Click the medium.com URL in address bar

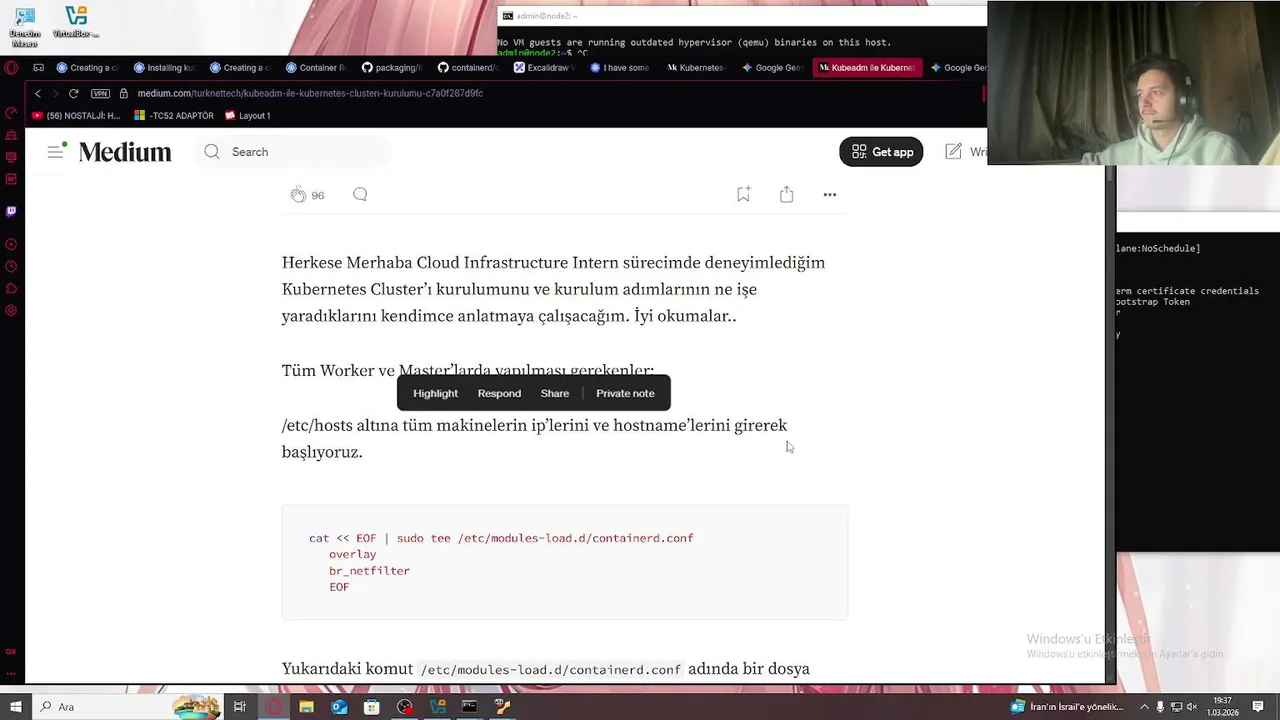pos(310,93)
